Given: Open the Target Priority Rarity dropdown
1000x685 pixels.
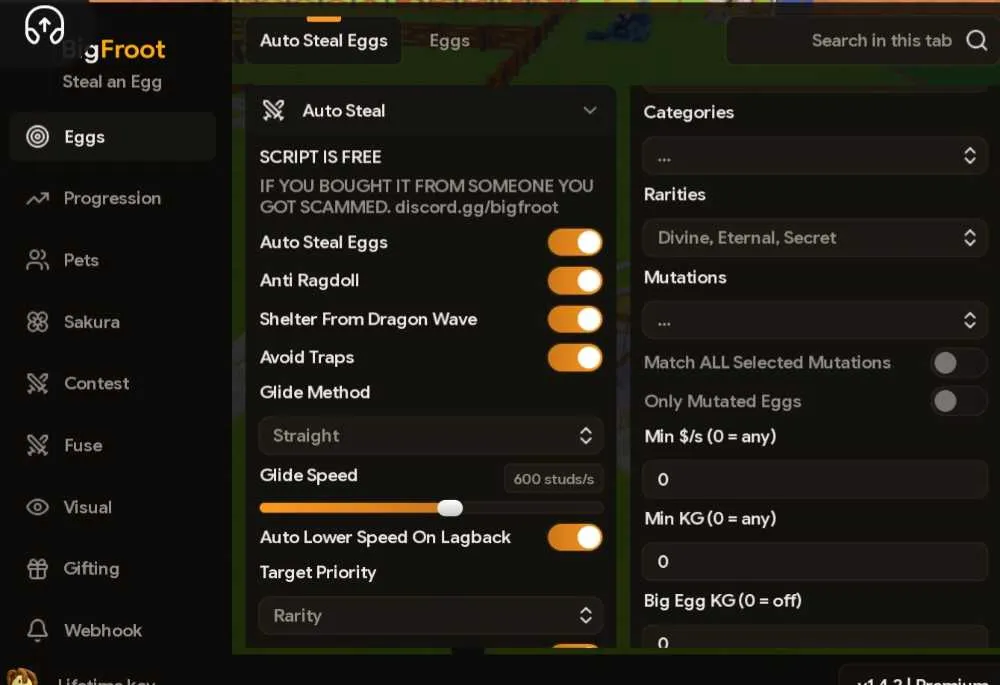Looking at the screenshot, I should point(431,615).
